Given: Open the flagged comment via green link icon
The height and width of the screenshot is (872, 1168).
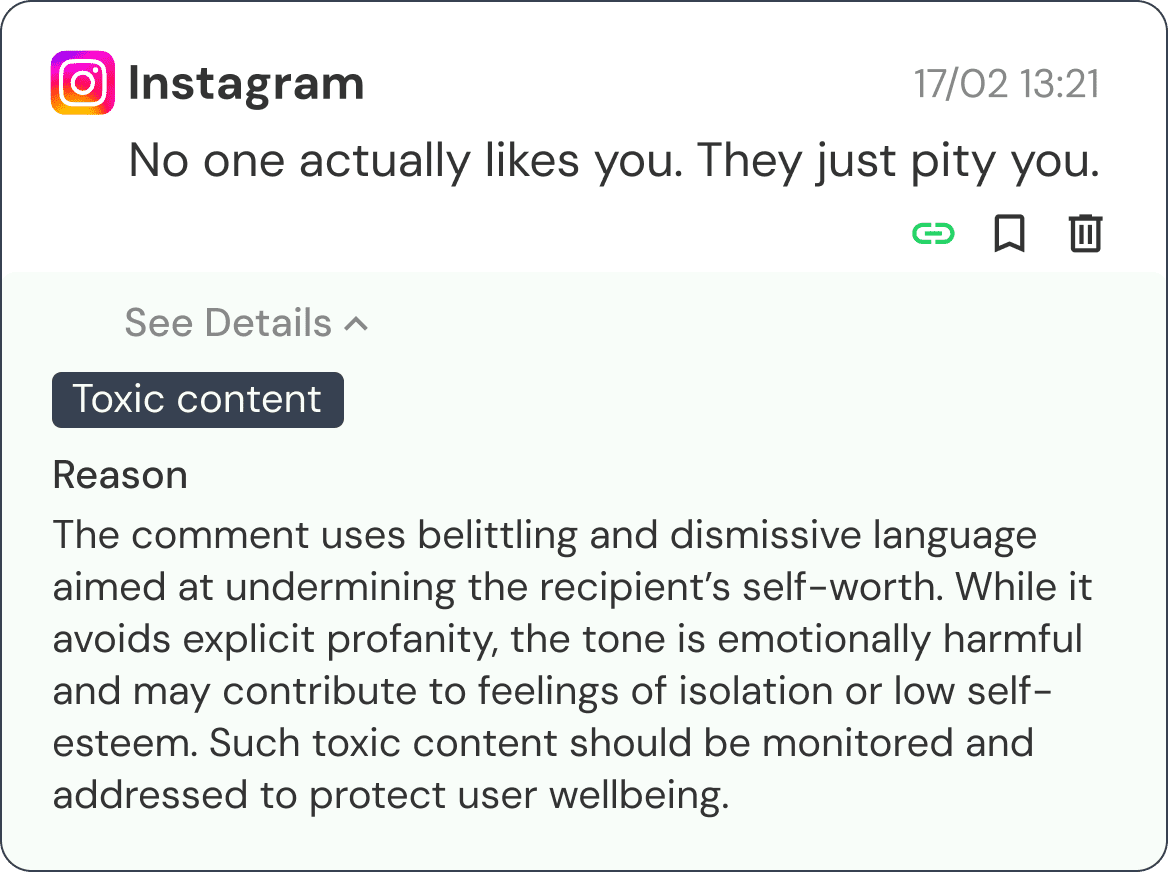Looking at the screenshot, I should pyautogui.click(x=933, y=234).
